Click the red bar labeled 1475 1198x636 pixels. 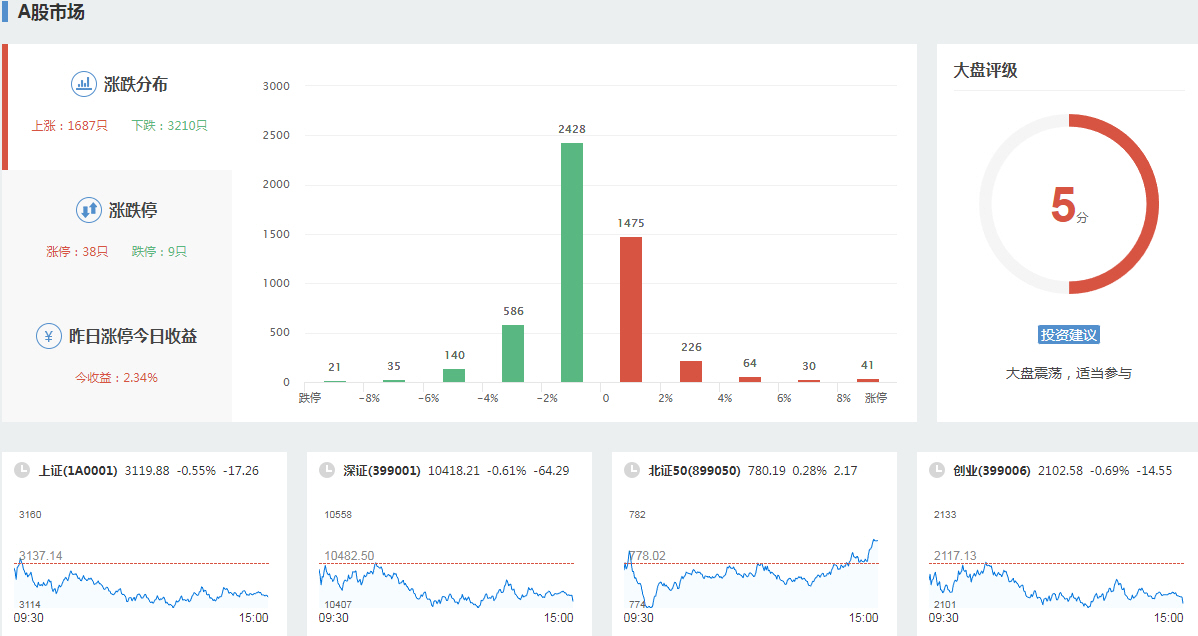click(631, 309)
